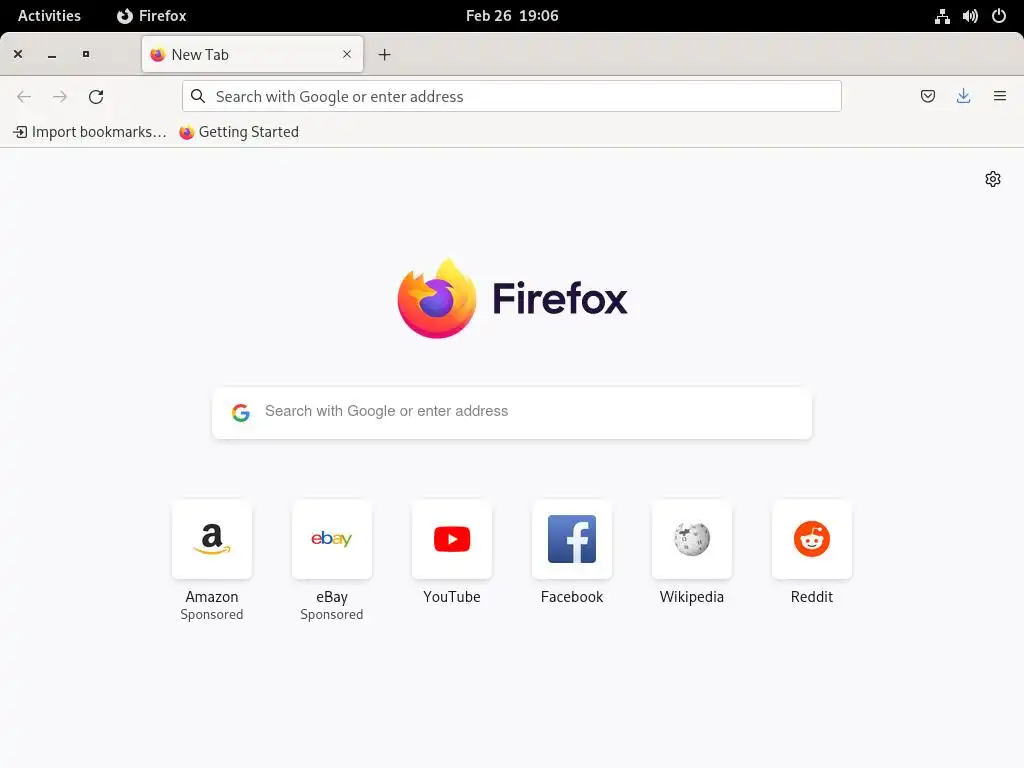This screenshot has height=768, width=1024.
Task: Click the Facebook label text
Action: [572, 597]
